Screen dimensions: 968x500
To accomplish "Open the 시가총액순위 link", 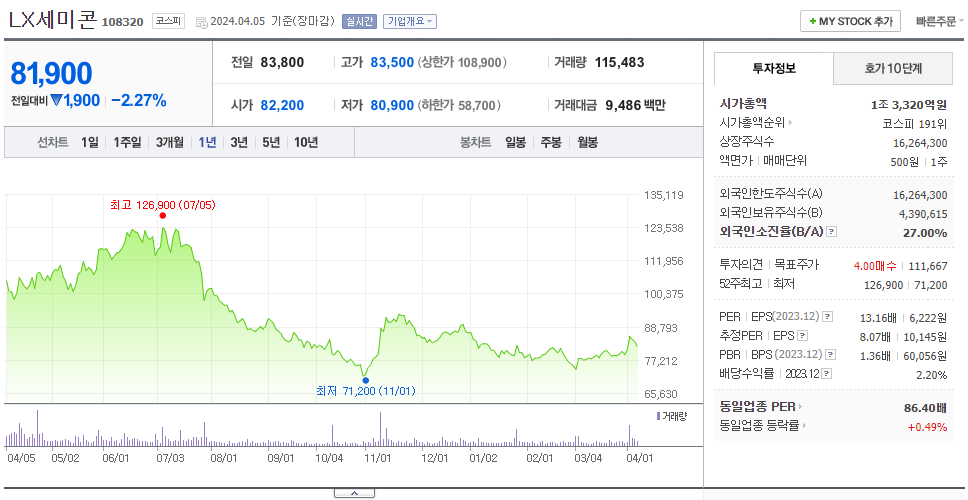I will point(752,123).
